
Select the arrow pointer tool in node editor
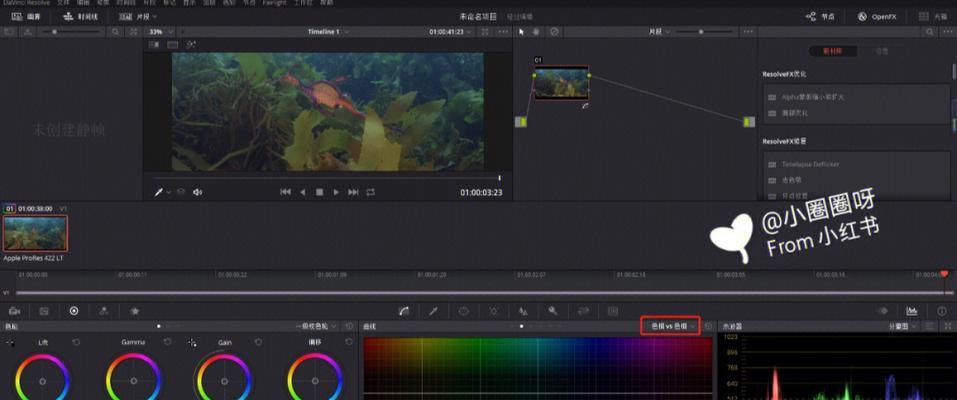tap(521, 32)
